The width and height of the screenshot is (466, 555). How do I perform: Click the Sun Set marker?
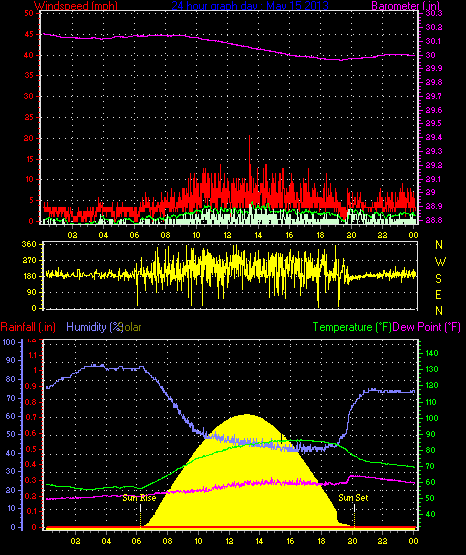click(353, 498)
